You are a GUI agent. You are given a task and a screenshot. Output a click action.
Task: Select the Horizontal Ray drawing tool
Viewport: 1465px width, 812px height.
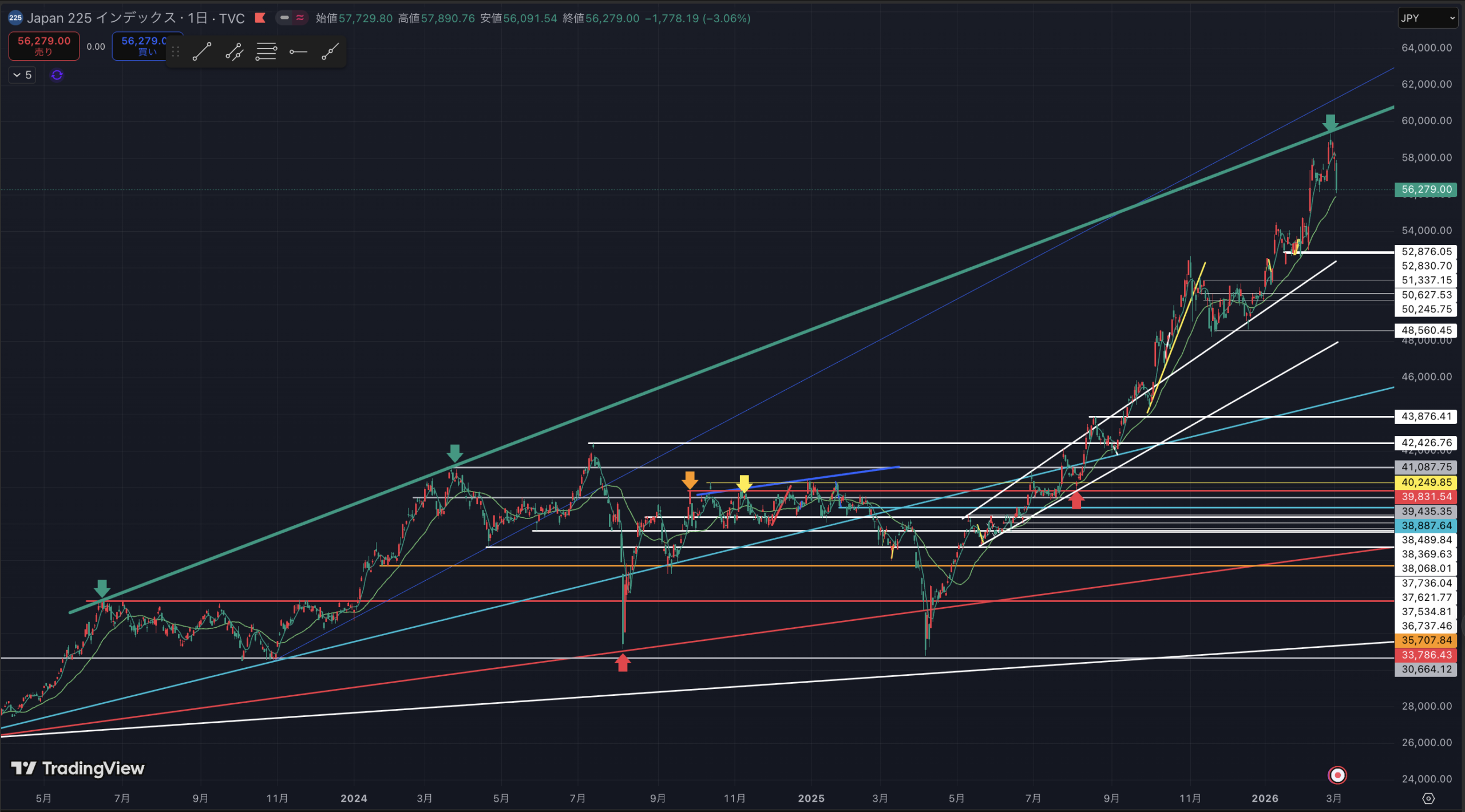298,52
